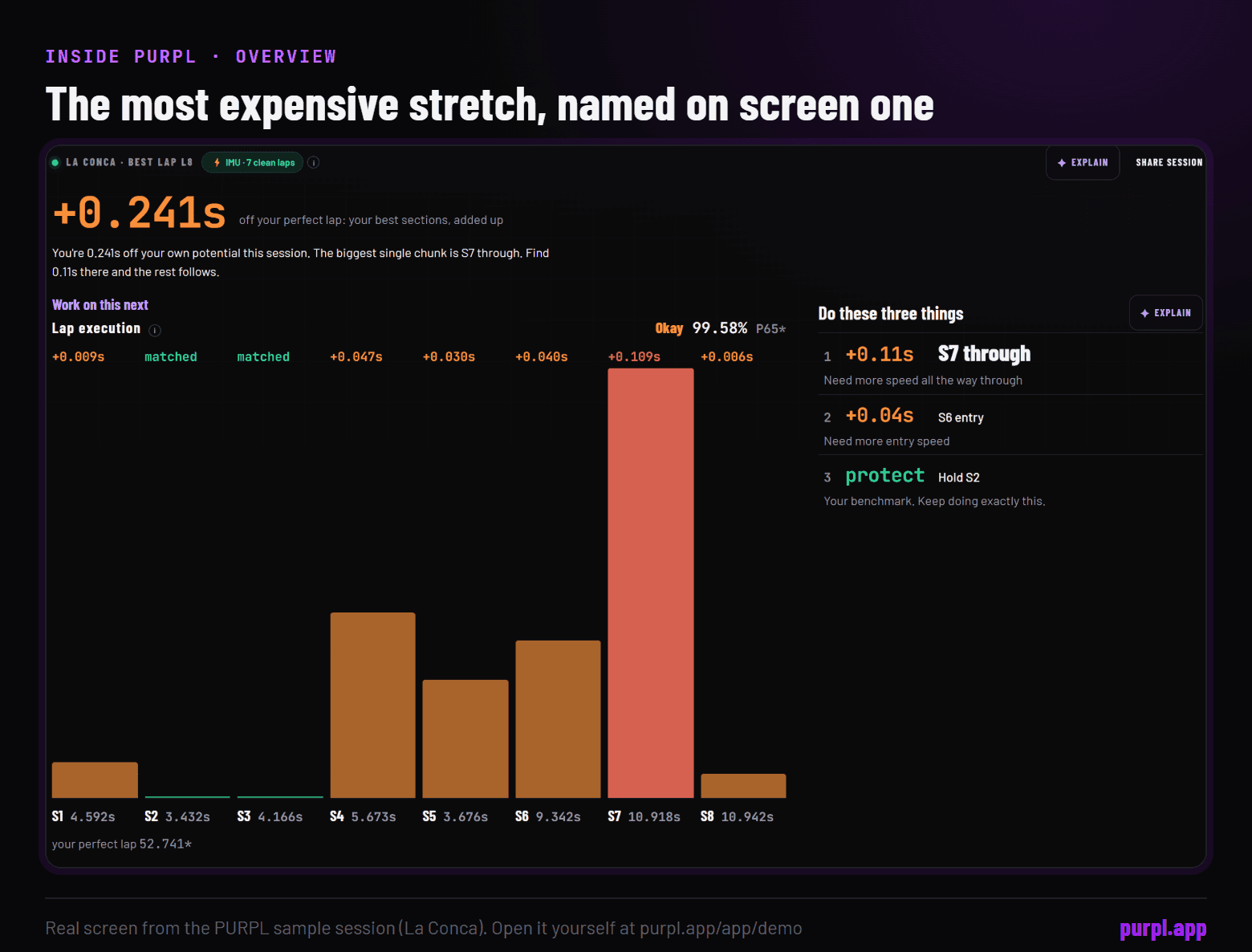Click the +0.009s delta value
This screenshot has height=952, width=1252.
coord(78,356)
